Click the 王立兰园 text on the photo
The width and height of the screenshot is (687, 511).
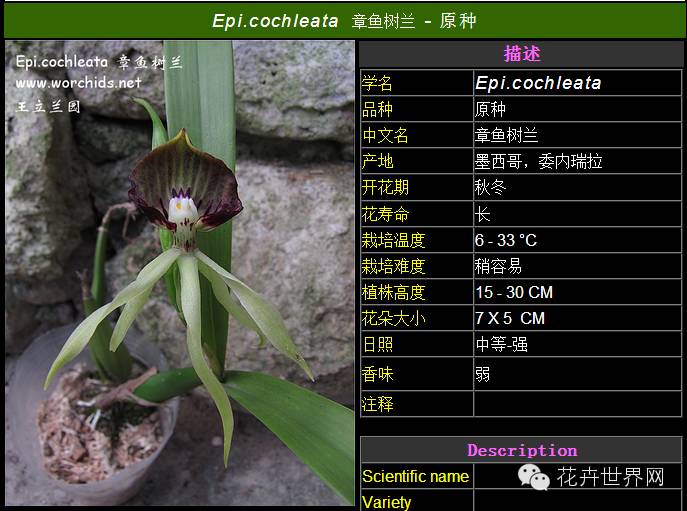48,105
